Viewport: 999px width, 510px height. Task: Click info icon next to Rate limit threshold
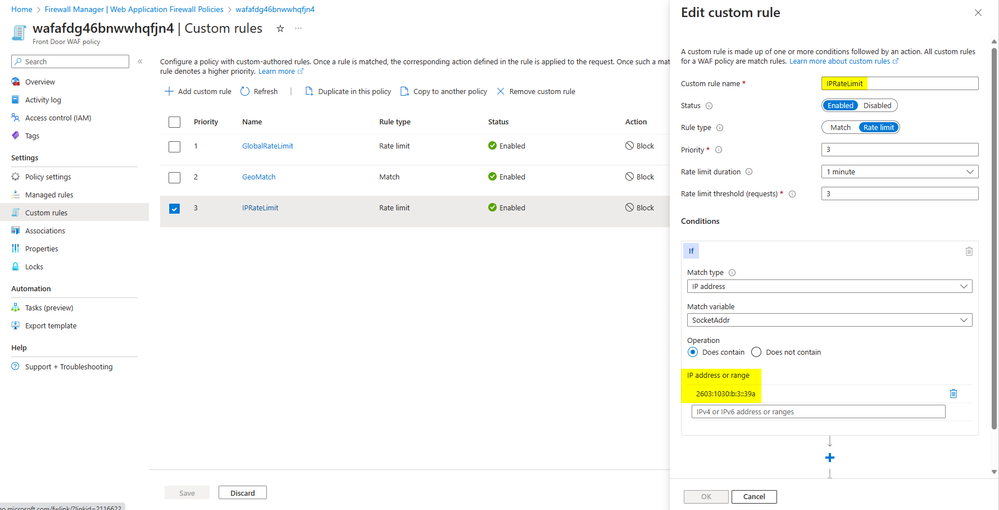click(793, 194)
